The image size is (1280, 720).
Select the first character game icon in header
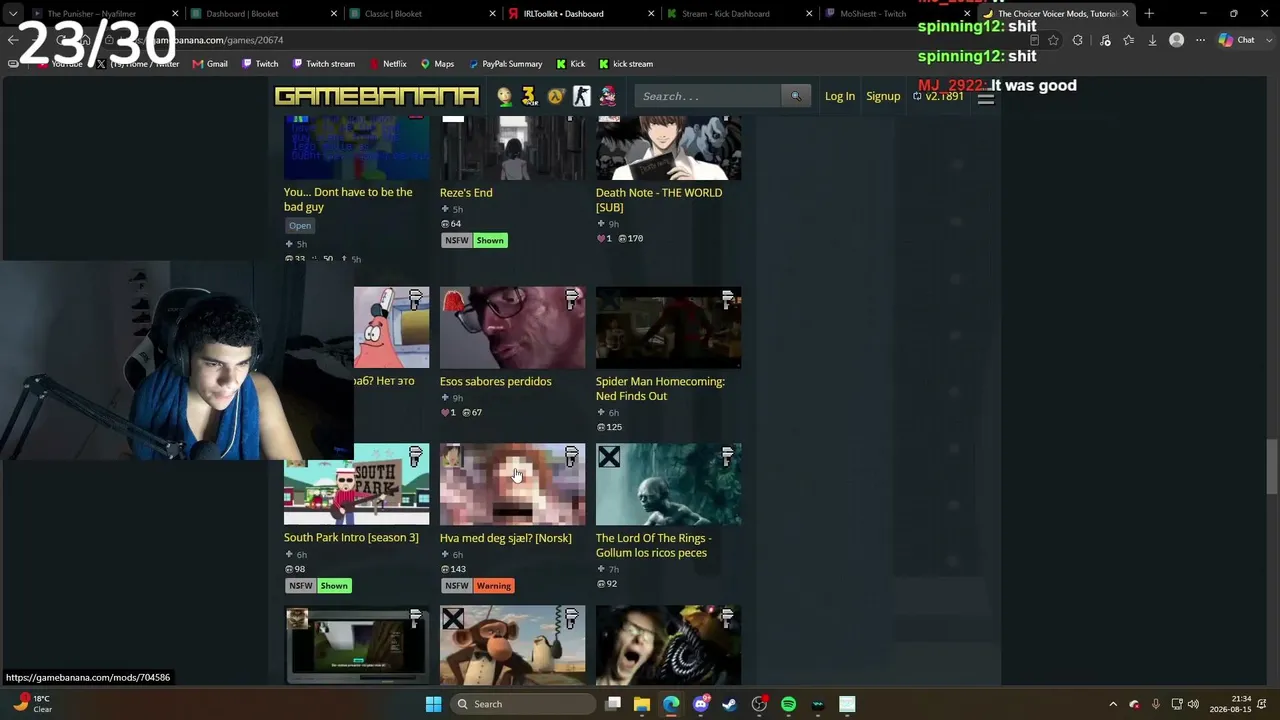(x=505, y=96)
